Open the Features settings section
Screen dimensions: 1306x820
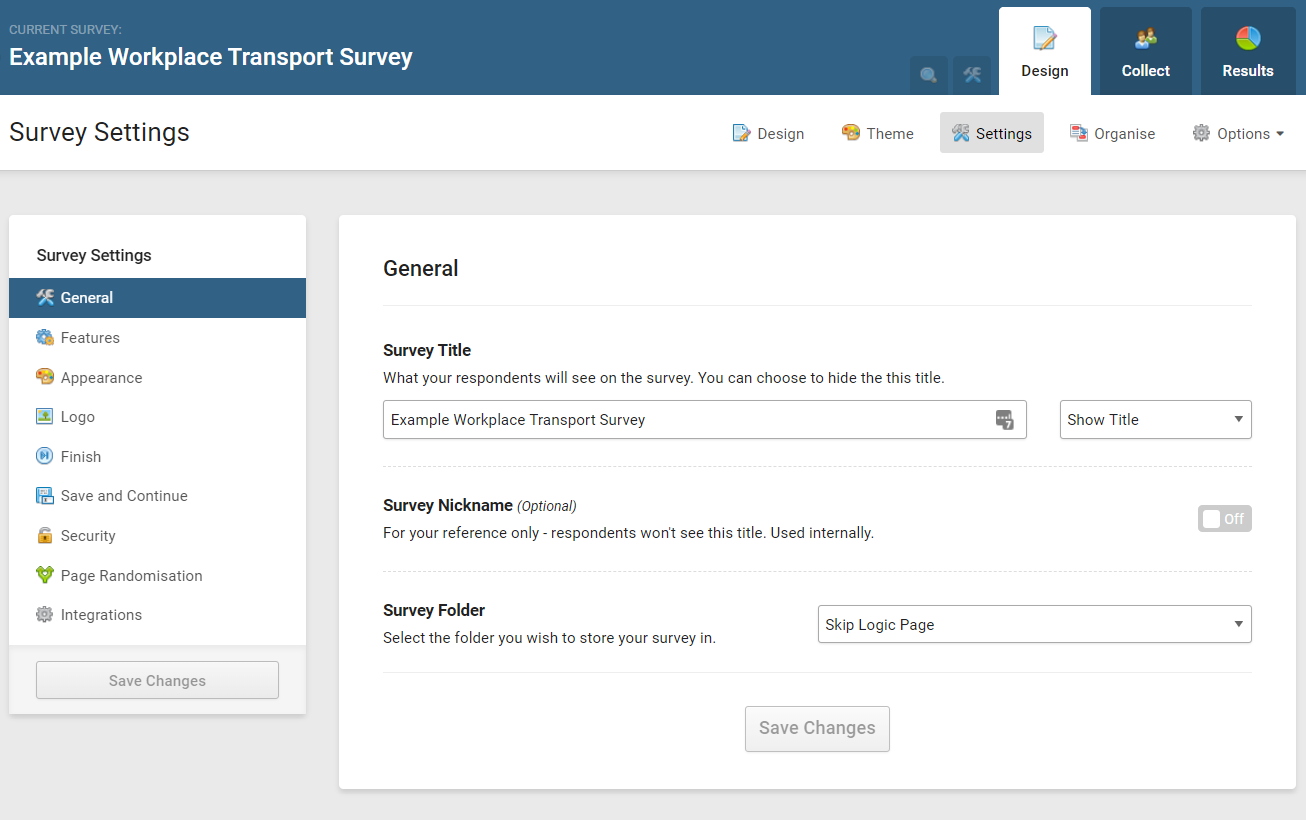89,337
